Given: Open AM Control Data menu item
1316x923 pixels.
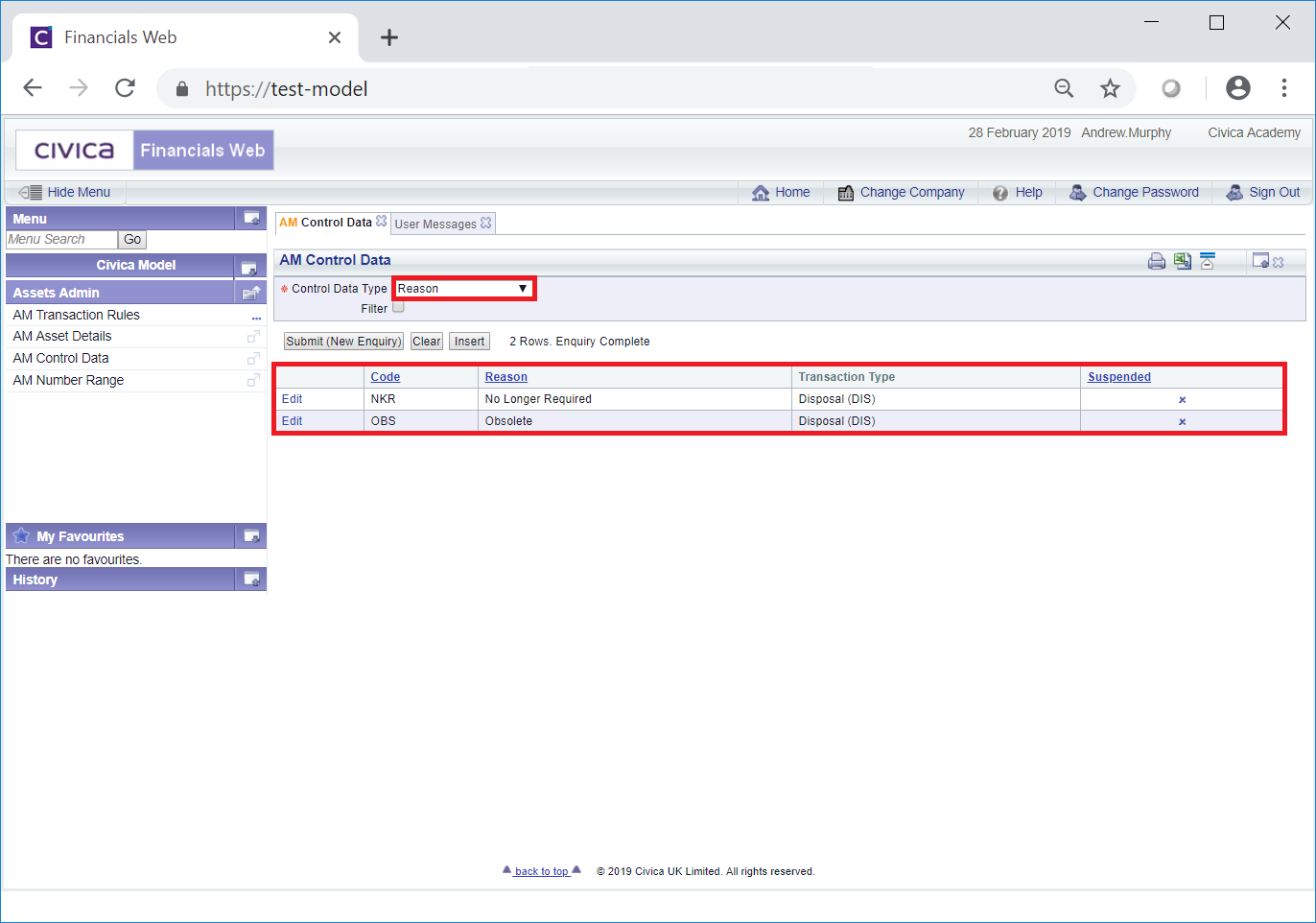Looking at the screenshot, I should click(x=60, y=358).
